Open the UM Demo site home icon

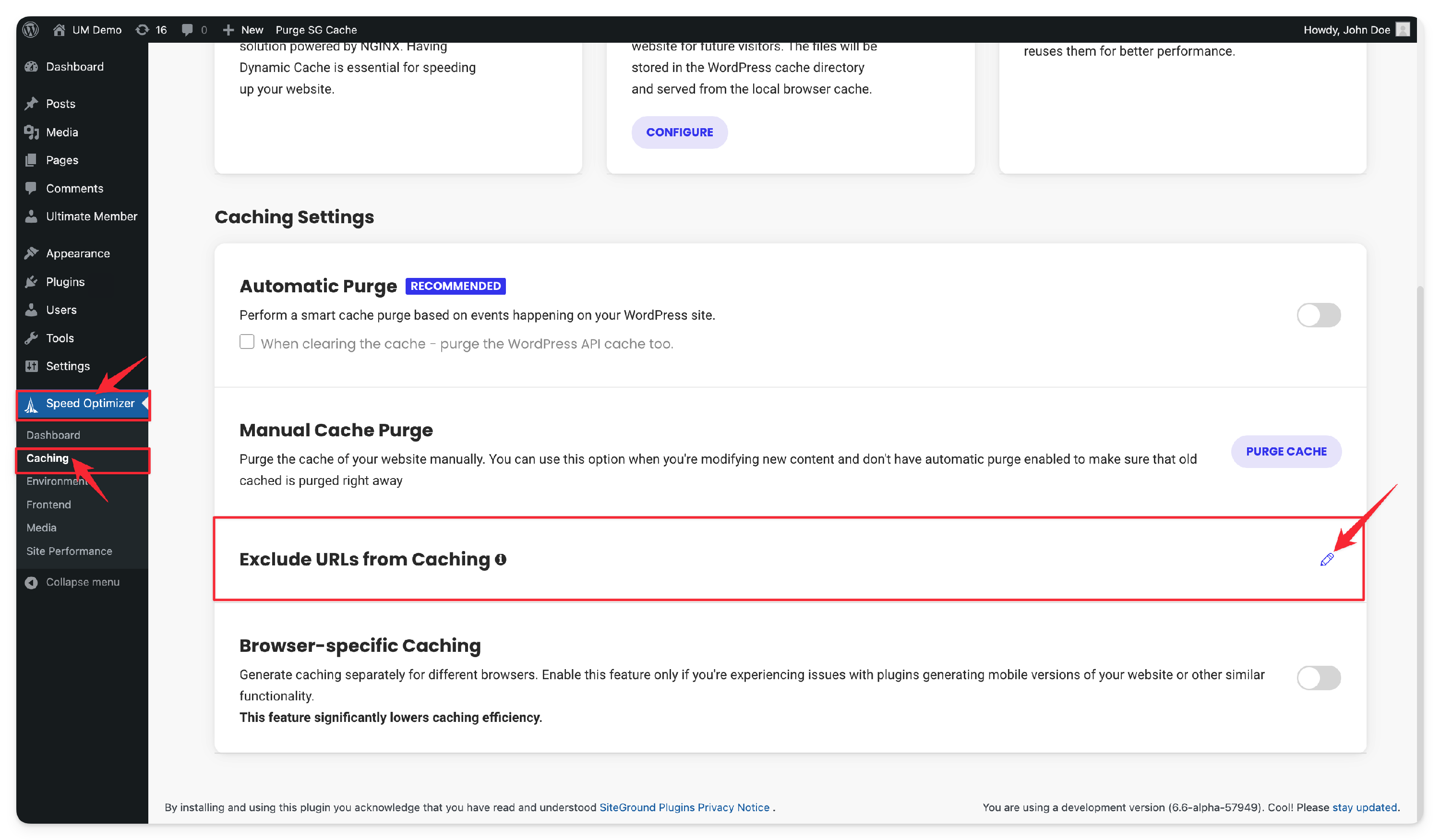tap(59, 30)
